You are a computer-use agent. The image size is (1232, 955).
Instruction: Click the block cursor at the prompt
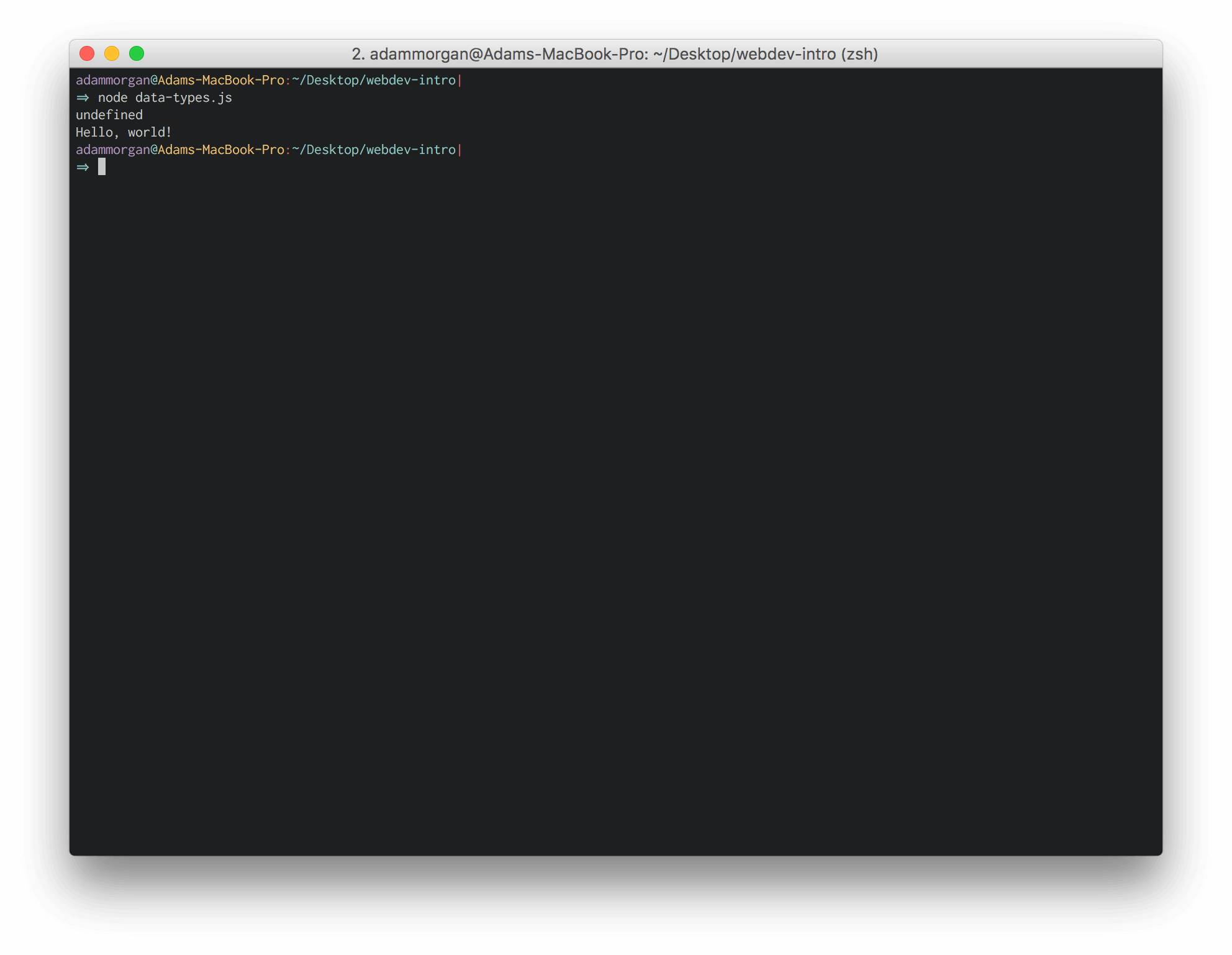pyautogui.click(x=102, y=167)
